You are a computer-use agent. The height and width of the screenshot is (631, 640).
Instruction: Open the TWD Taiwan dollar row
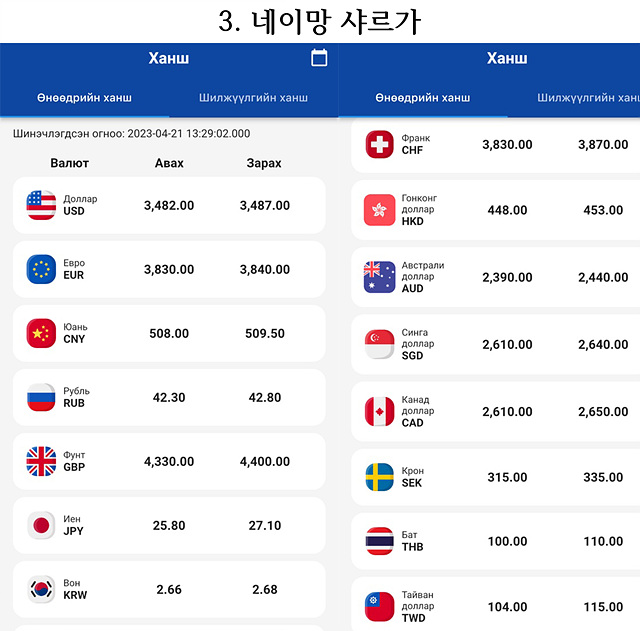(496, 604)
